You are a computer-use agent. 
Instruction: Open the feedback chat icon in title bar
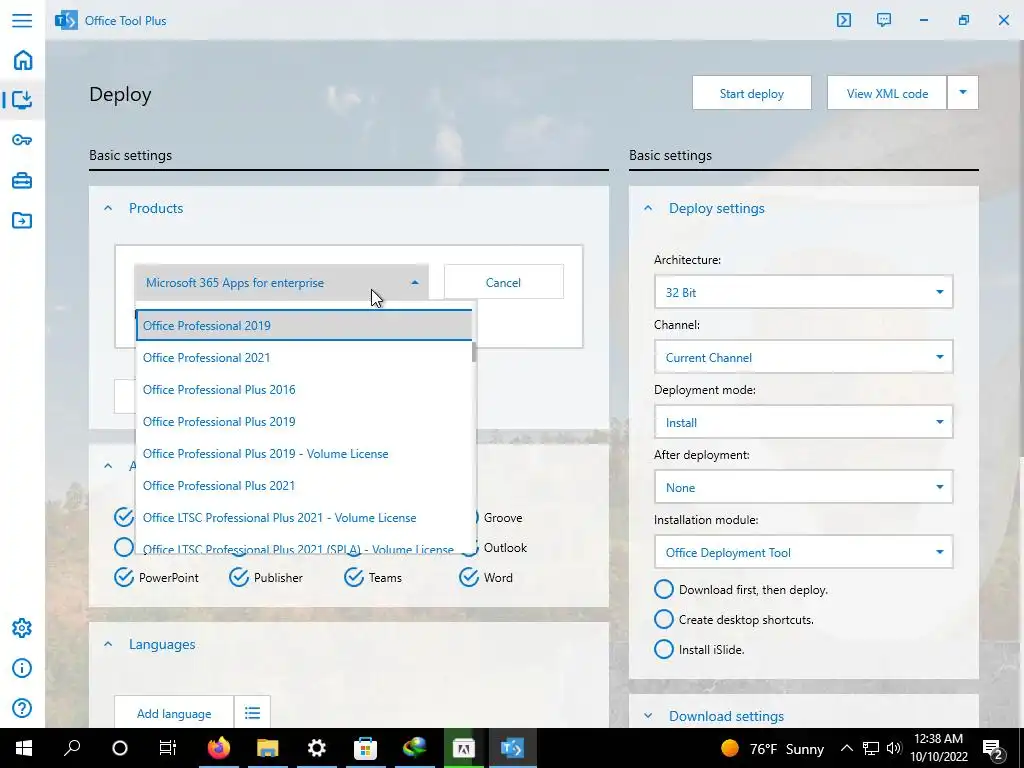[884, 20]
